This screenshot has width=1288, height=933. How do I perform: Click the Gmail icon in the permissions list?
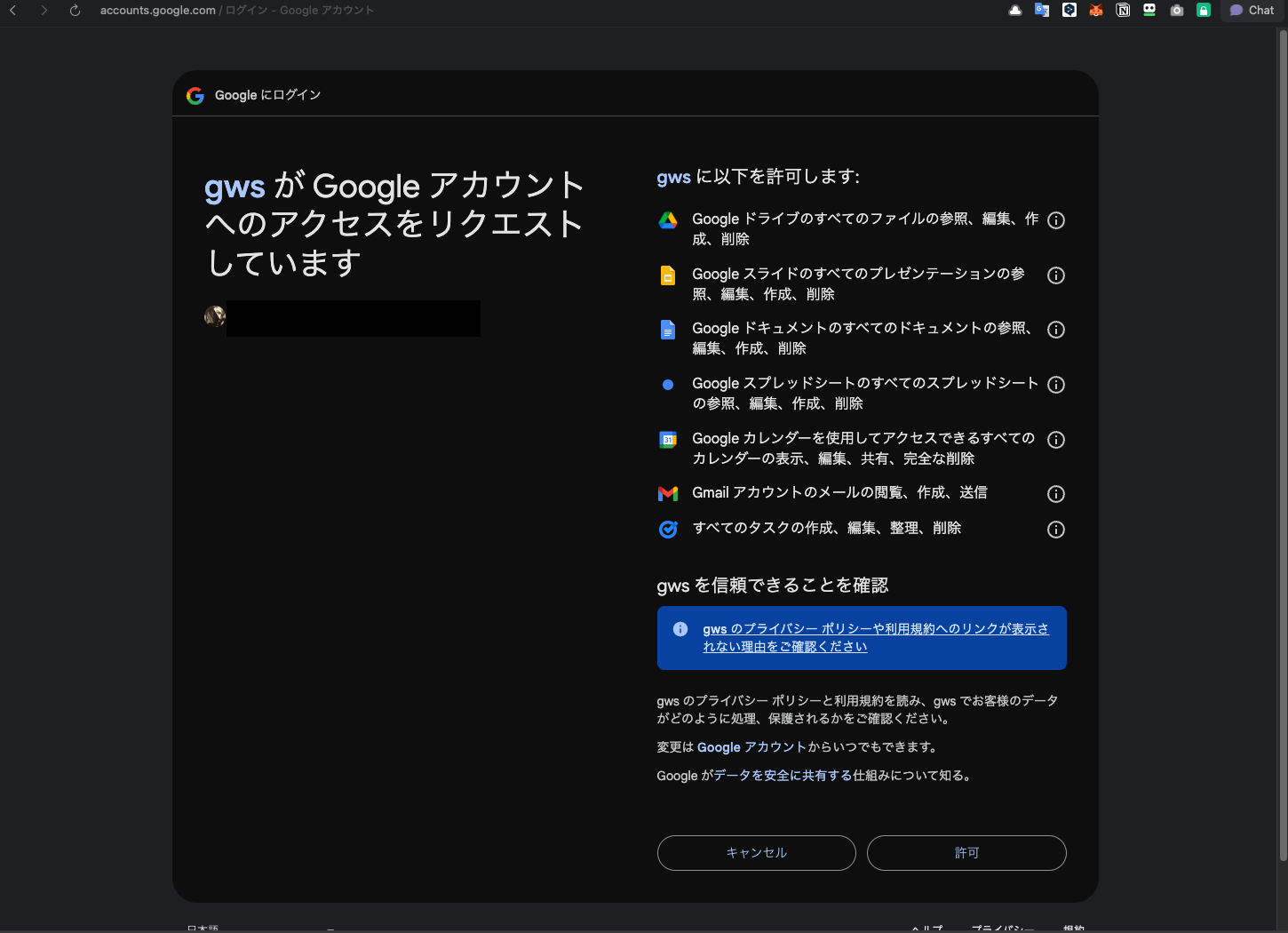click(668, 493)
